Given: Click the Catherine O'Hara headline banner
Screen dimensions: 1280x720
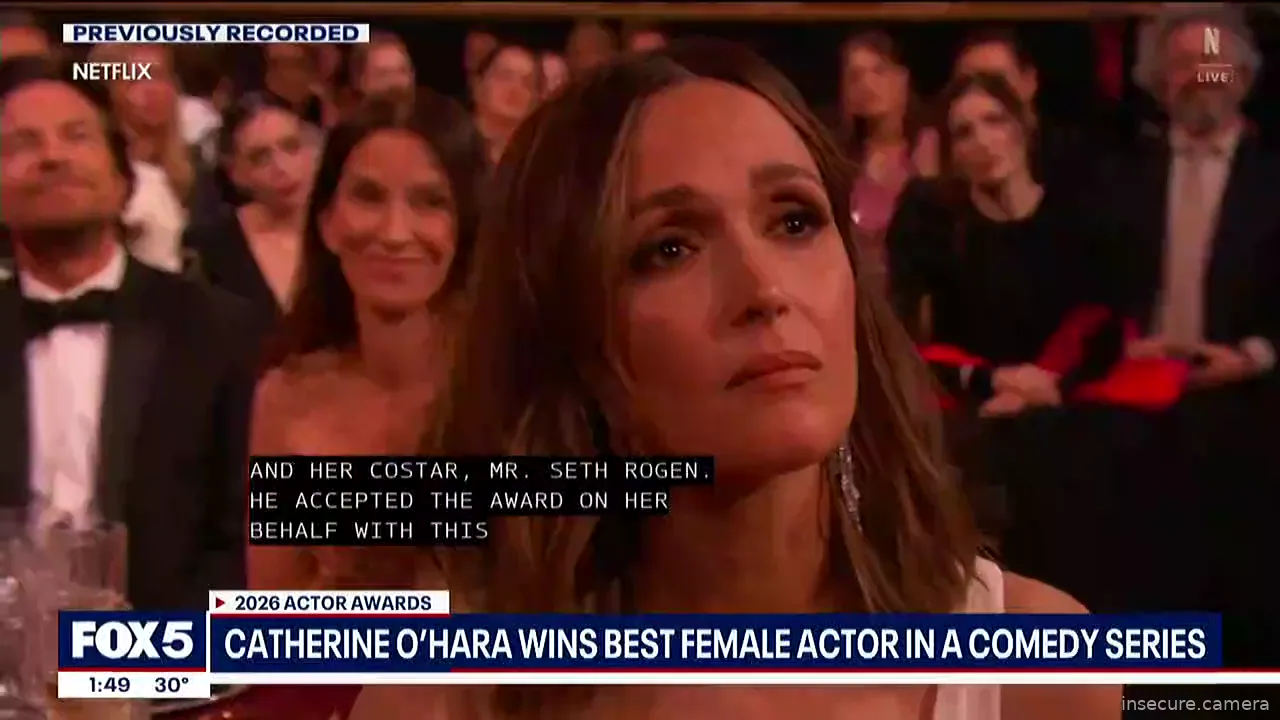Looking at the screenshot, I should 715,643.
